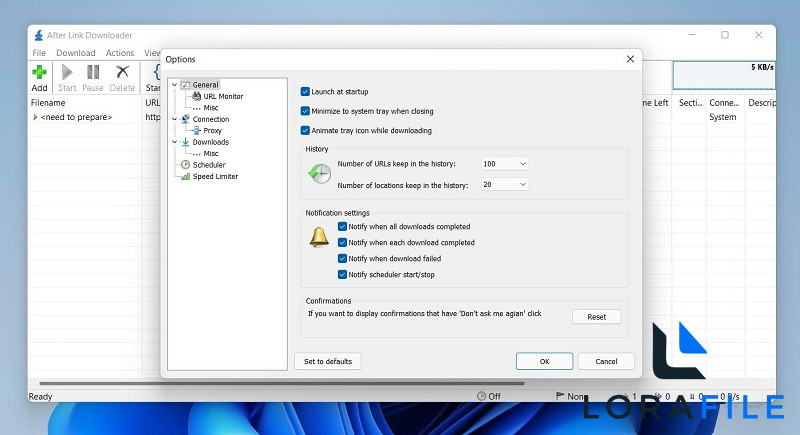Confirm options with OK button
Viewport: 800px width, 435px height.
[x=544, y=361]
